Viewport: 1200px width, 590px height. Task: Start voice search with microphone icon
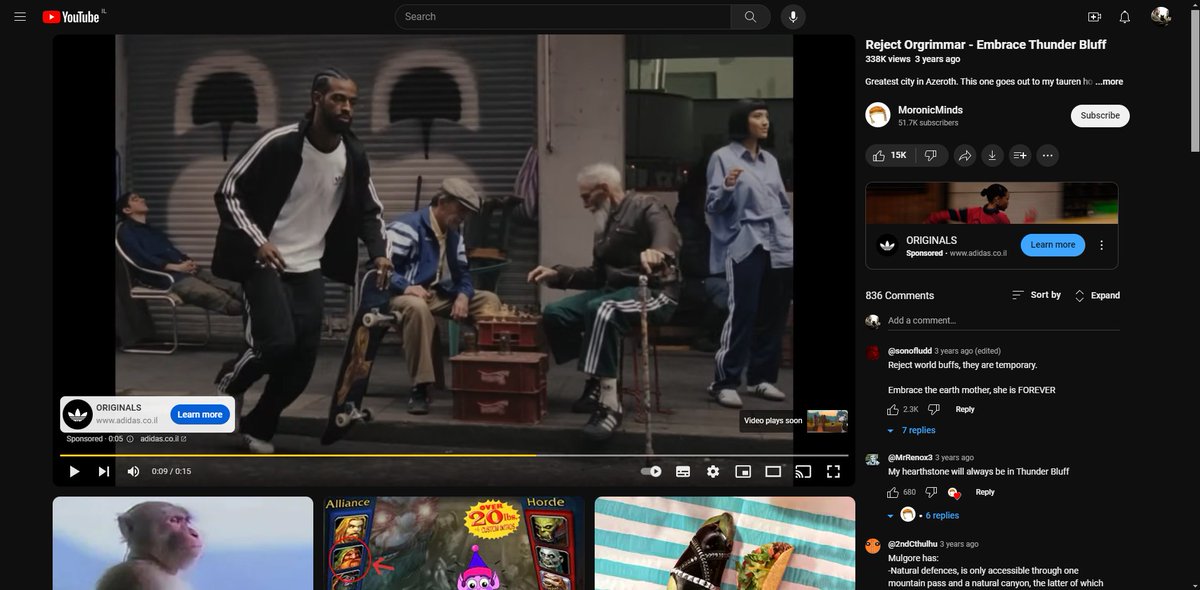(x=793, y=17)
